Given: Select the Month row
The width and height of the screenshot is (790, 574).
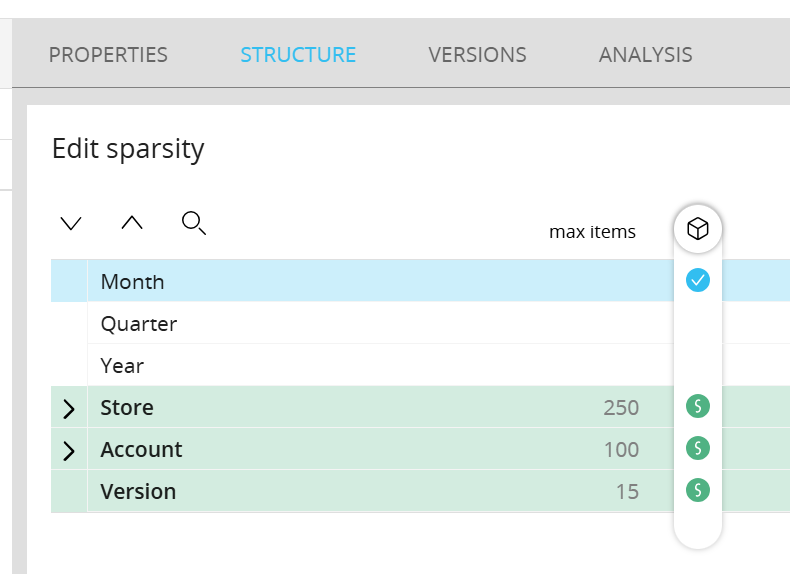Looking at the screenshot, I should 420,281.
